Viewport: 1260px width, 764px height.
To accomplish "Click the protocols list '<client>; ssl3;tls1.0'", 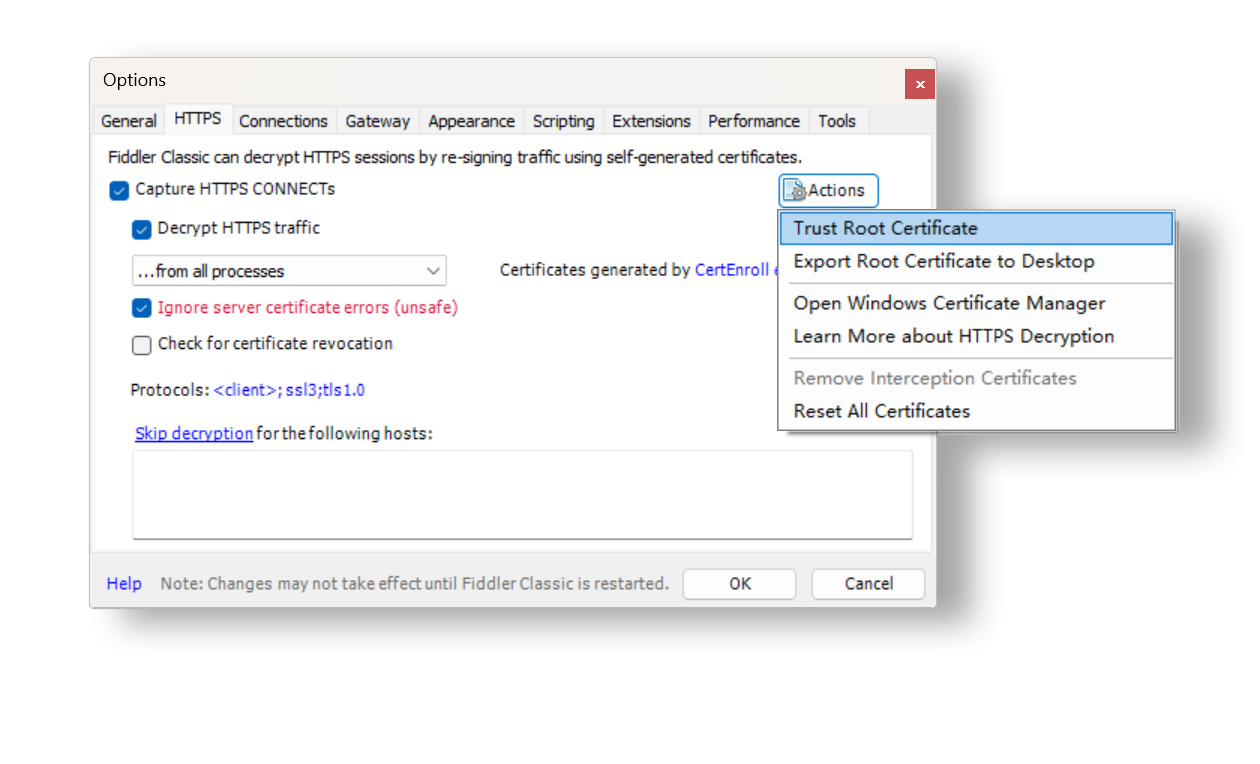I will click(x=289, y=390).
